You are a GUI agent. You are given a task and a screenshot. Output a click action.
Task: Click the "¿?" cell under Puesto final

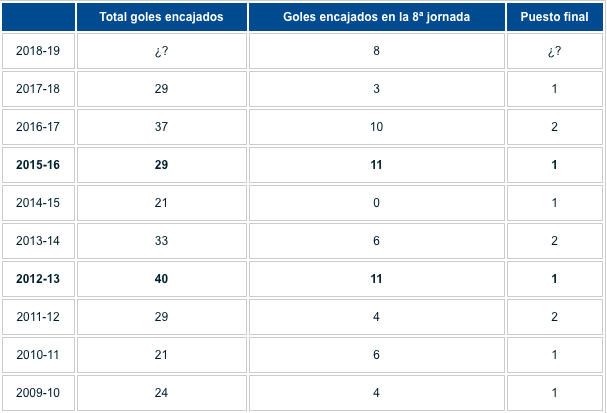554,51
